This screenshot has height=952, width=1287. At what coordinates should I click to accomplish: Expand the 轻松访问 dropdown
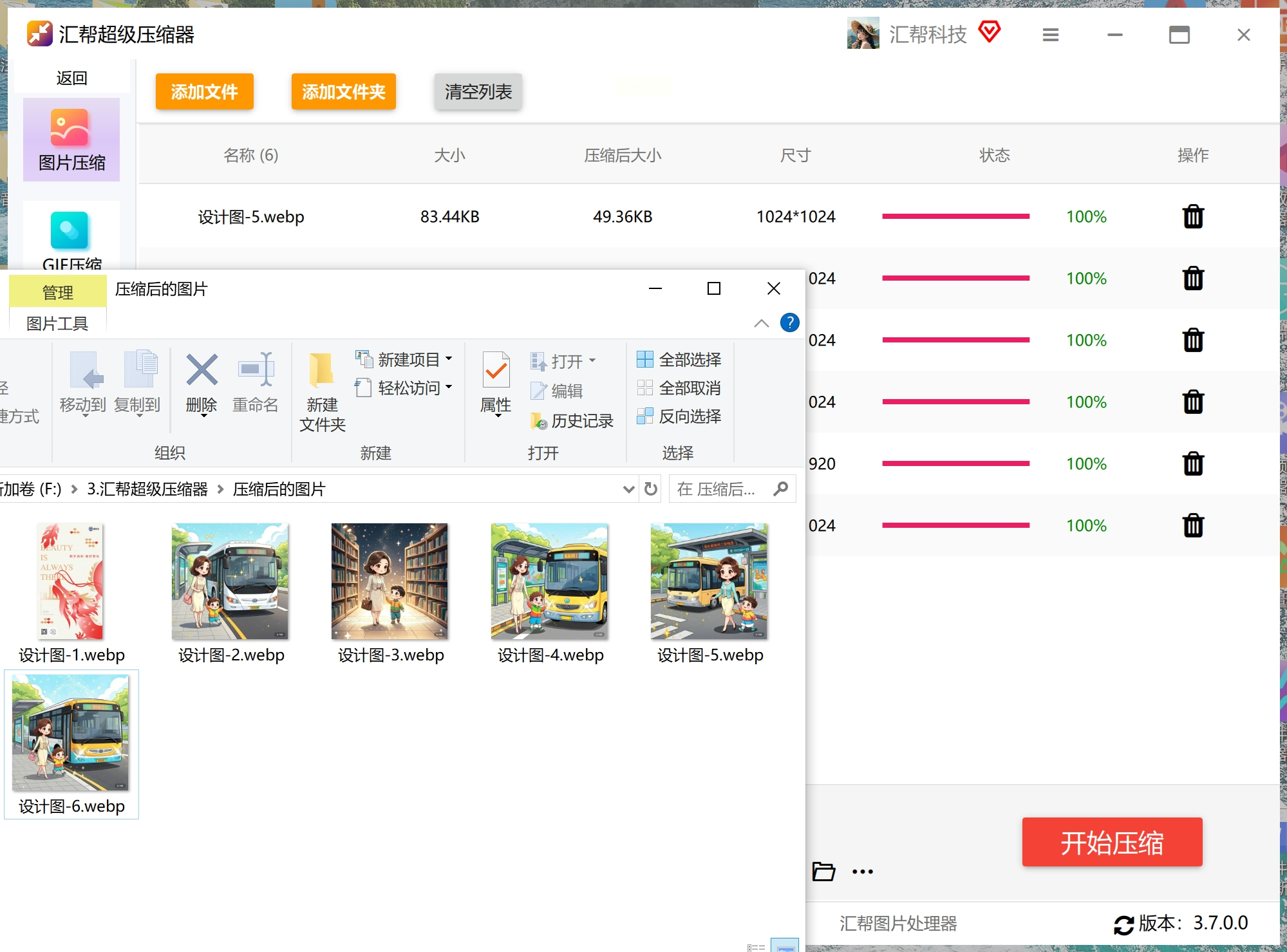point(449,387)
